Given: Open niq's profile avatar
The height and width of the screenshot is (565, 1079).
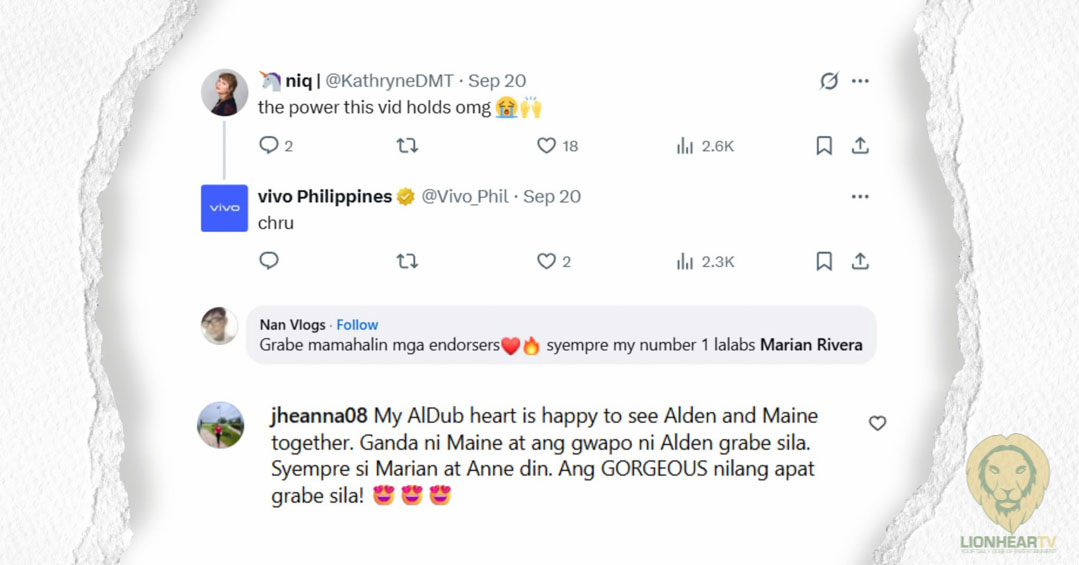Looking at the screenshot, I should point(224,93).
